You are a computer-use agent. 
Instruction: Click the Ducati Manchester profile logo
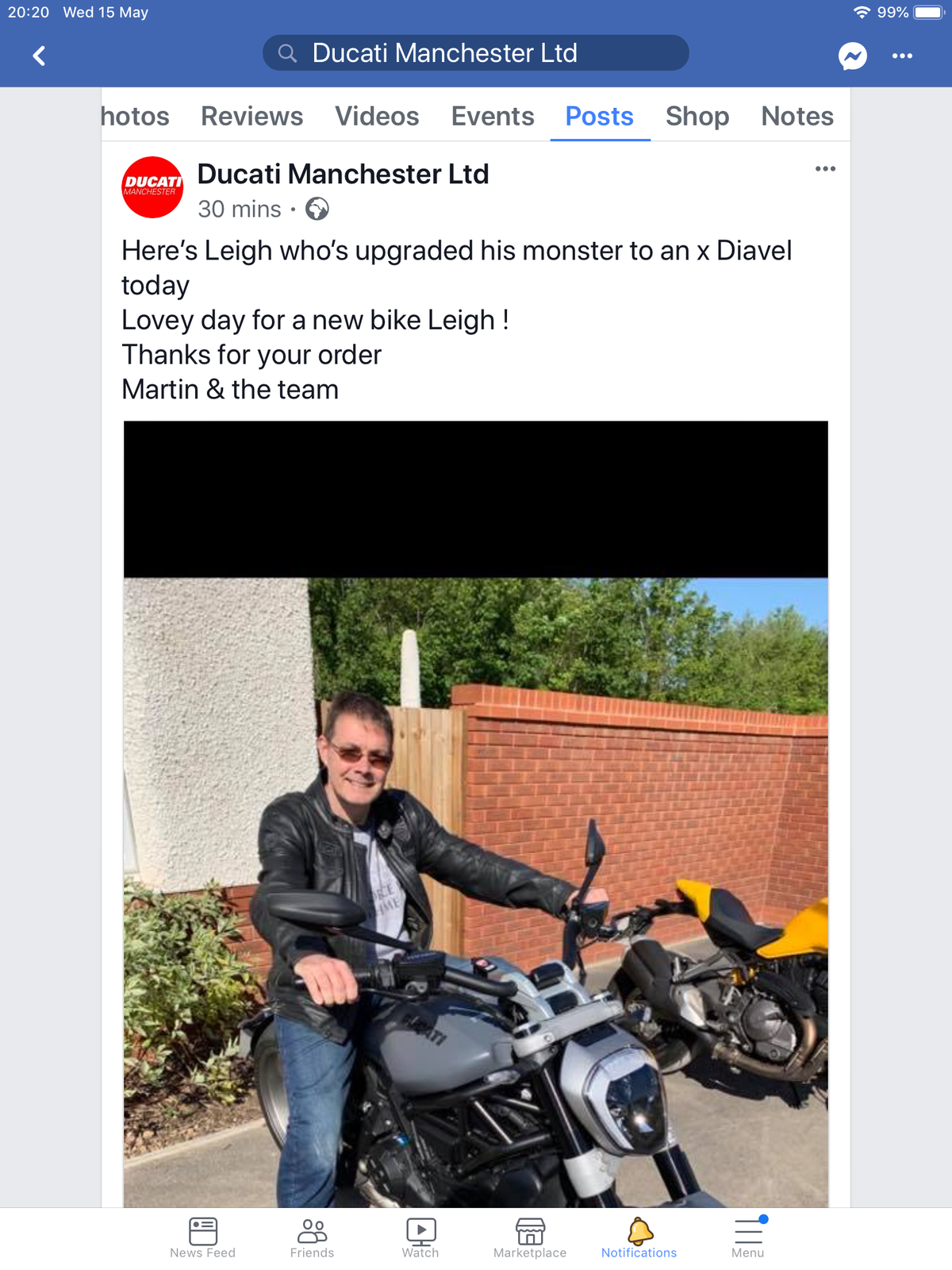152,187
